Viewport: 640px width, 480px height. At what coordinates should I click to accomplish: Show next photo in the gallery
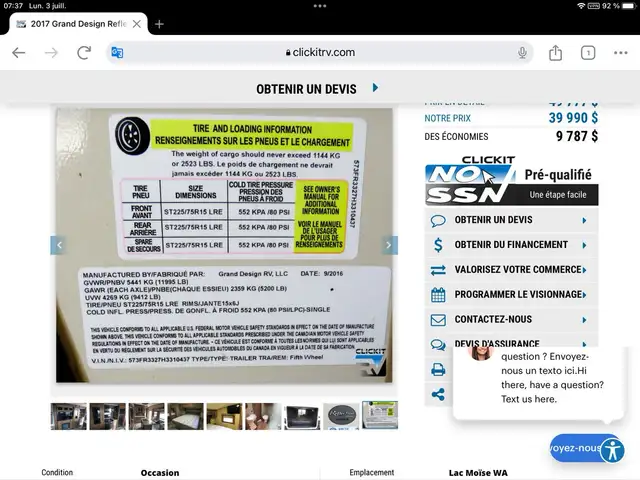(x=389, y=245)
